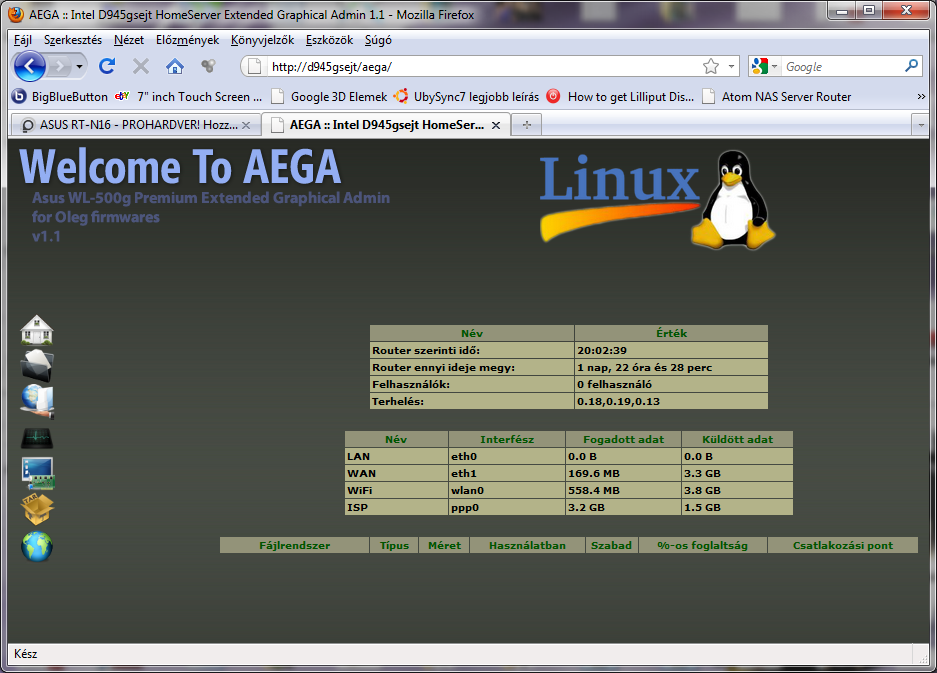This screenshot has width=937, height=673.
Task: Go to the browser Home page icon
Action: (x=174, y=66)
